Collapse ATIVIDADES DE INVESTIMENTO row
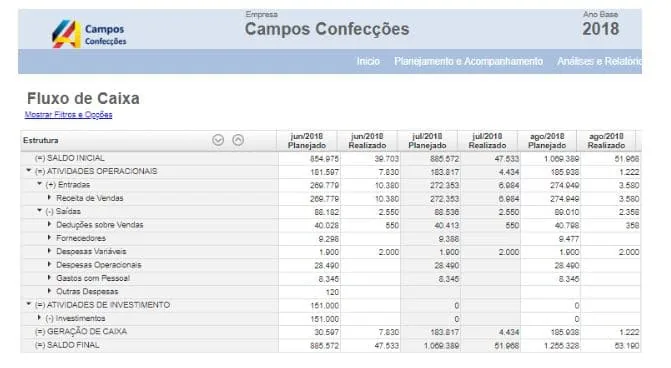This screenshot has width=671, height=368. [29, 304]
